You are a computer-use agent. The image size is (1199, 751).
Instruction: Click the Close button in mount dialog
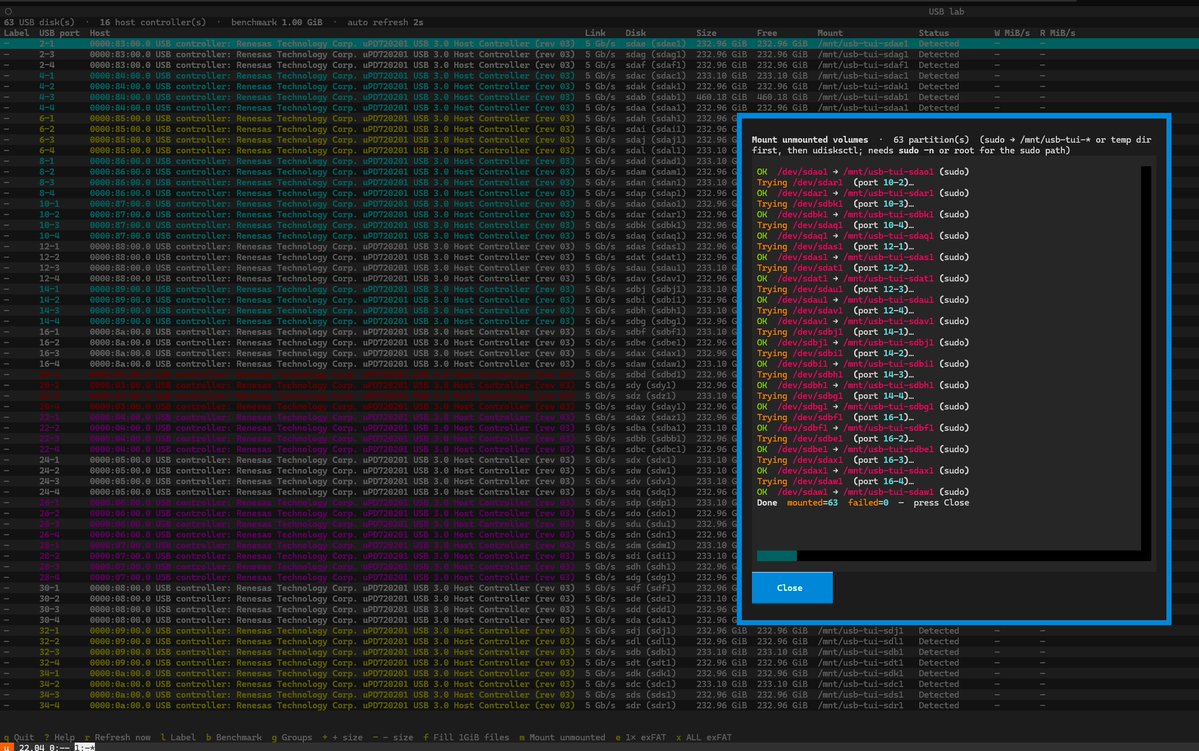(x=791, y=587)
